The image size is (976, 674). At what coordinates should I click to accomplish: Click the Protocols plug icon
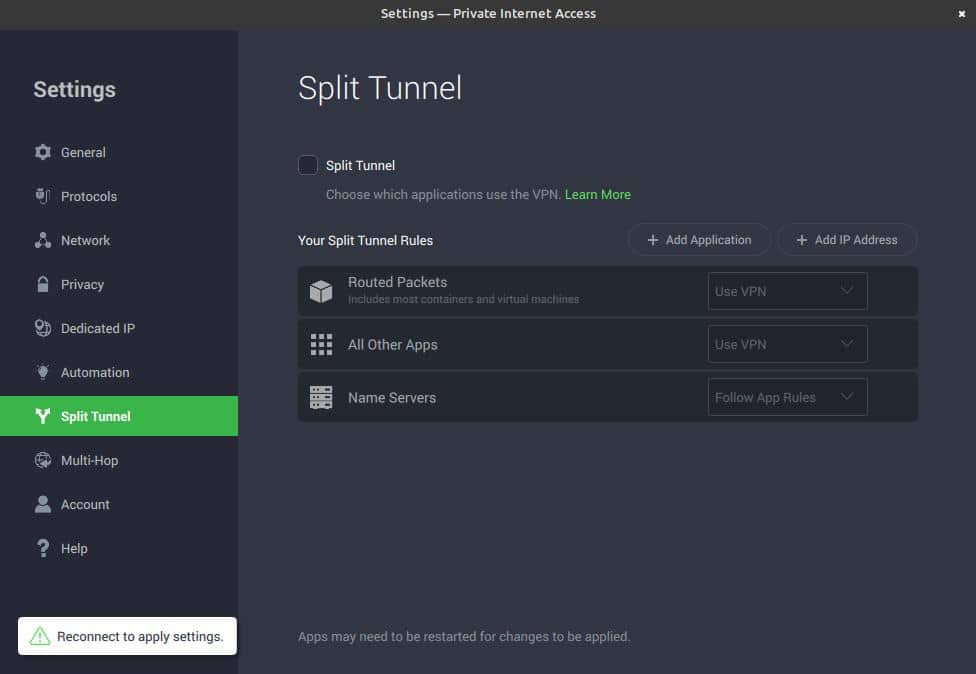pos(42,196)
